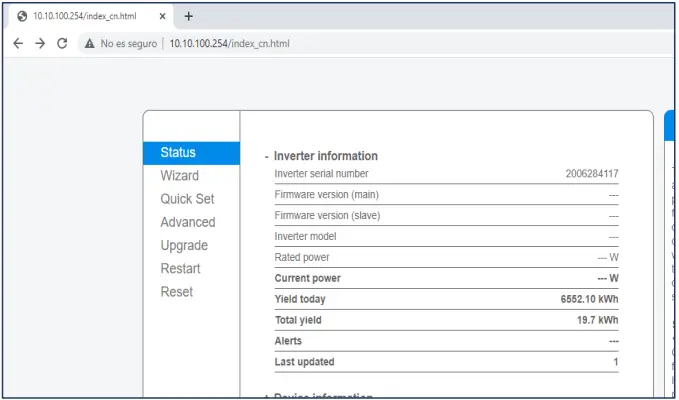This screenshot has width=679, height=400.
Task: Collapse the Inverter information section
Action: click(x=267, y=157)
